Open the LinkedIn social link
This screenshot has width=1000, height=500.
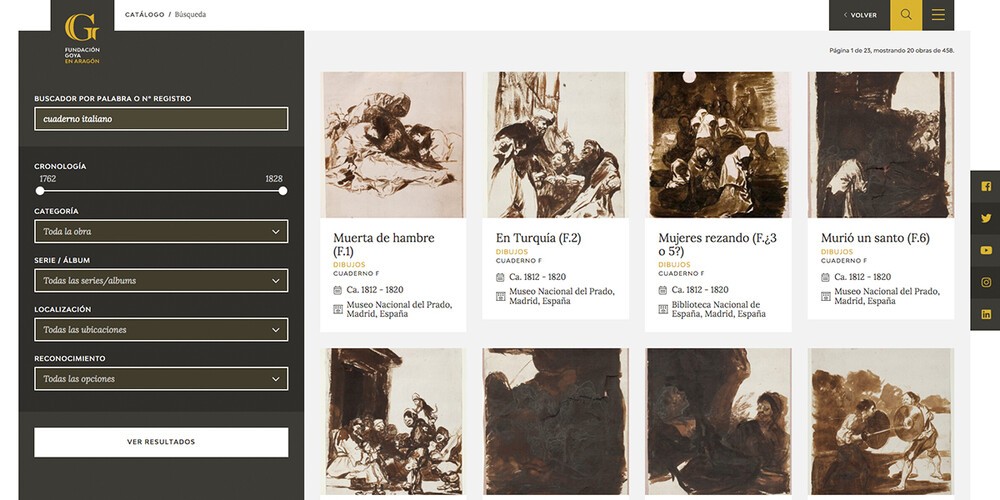[986, 314]
